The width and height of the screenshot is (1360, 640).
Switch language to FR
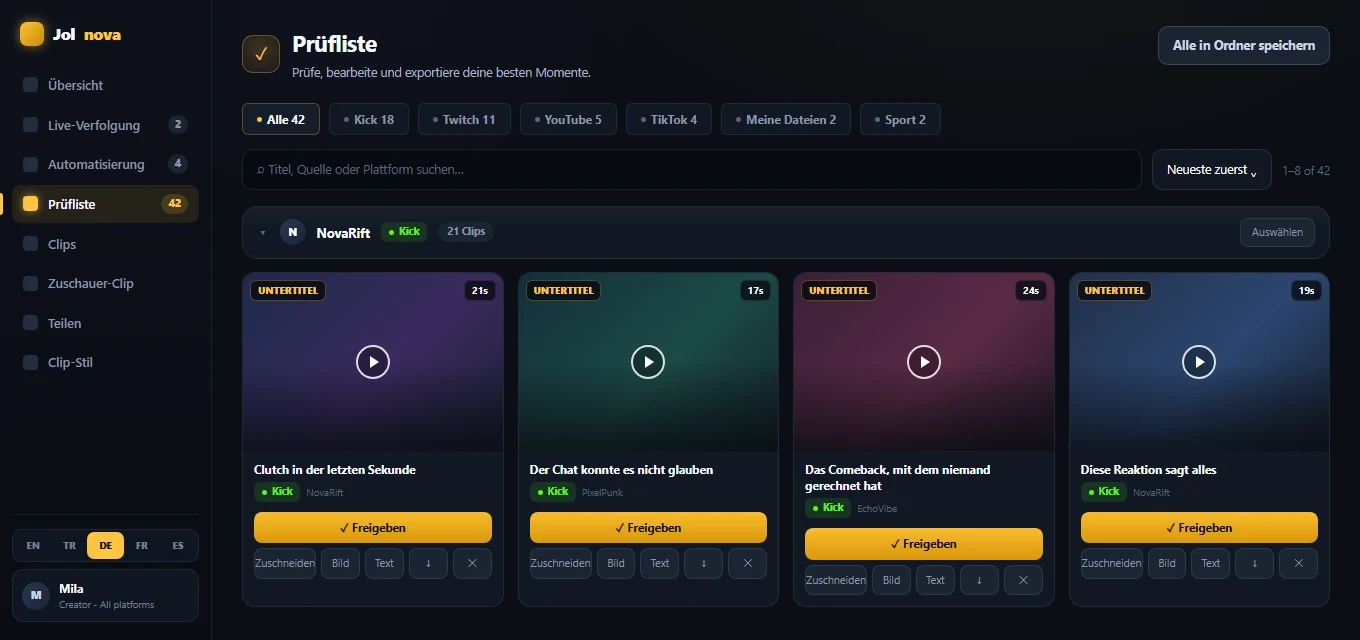coord(142,545)
